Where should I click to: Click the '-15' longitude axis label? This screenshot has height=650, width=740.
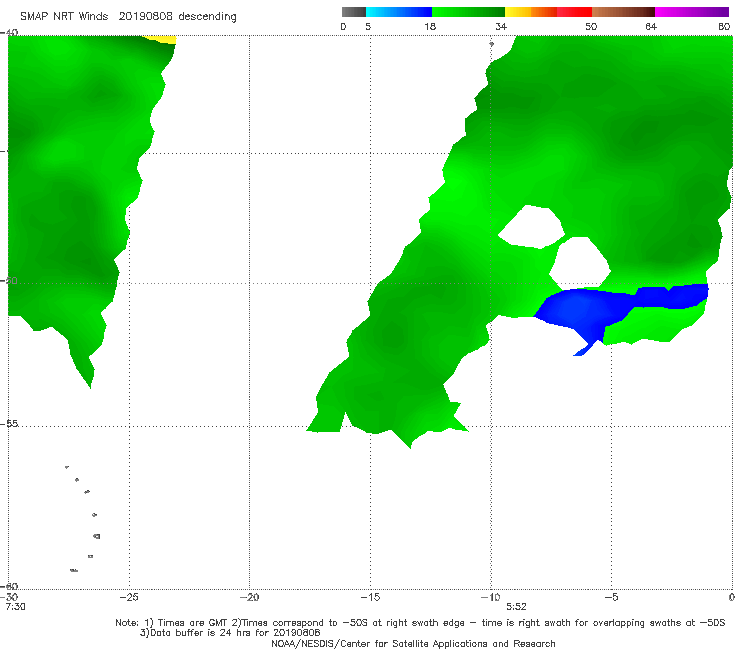[x=370, y=597]
